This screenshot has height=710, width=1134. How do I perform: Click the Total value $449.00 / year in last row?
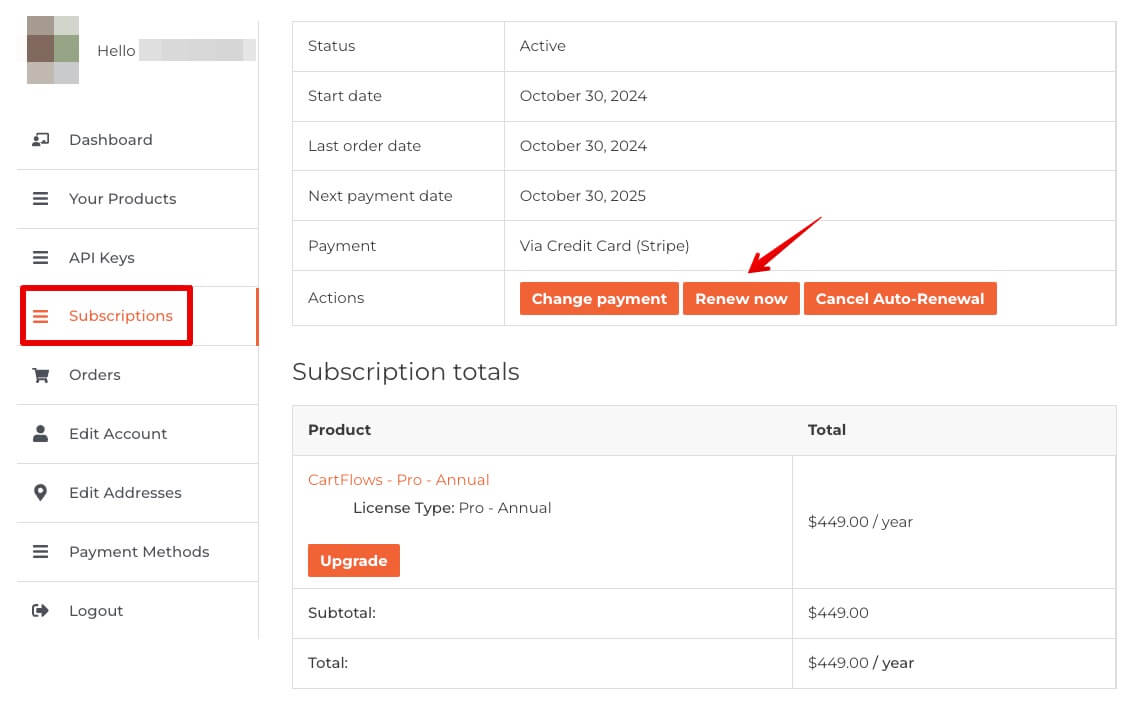click(861, 663)
